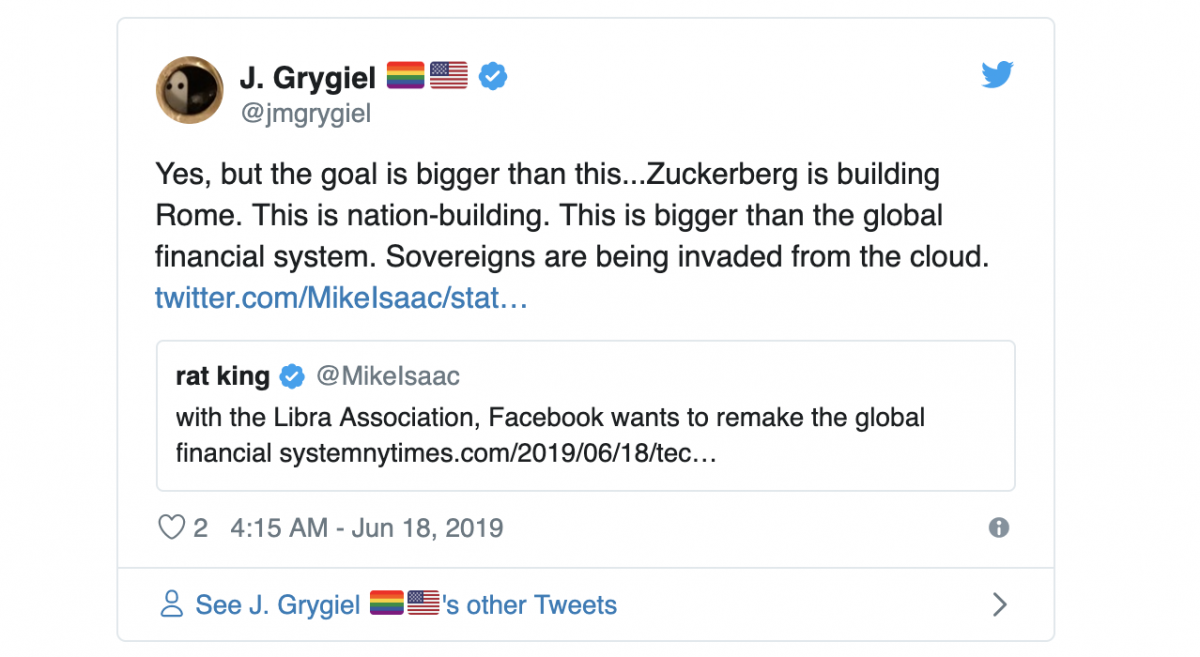Image resolution: width=1200 pixels, height=657 pixels.
Task: Click J. Grygiel's verified badge
Action: (492, 76)
